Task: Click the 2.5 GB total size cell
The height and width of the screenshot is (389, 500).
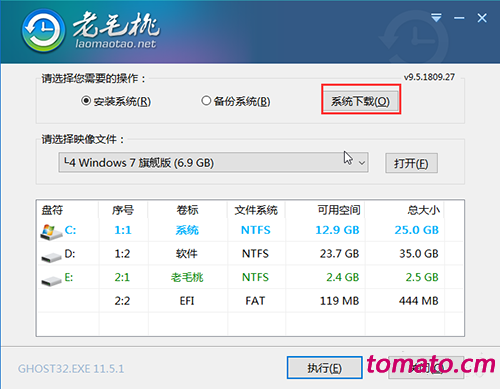Action: tap(422, 277)
